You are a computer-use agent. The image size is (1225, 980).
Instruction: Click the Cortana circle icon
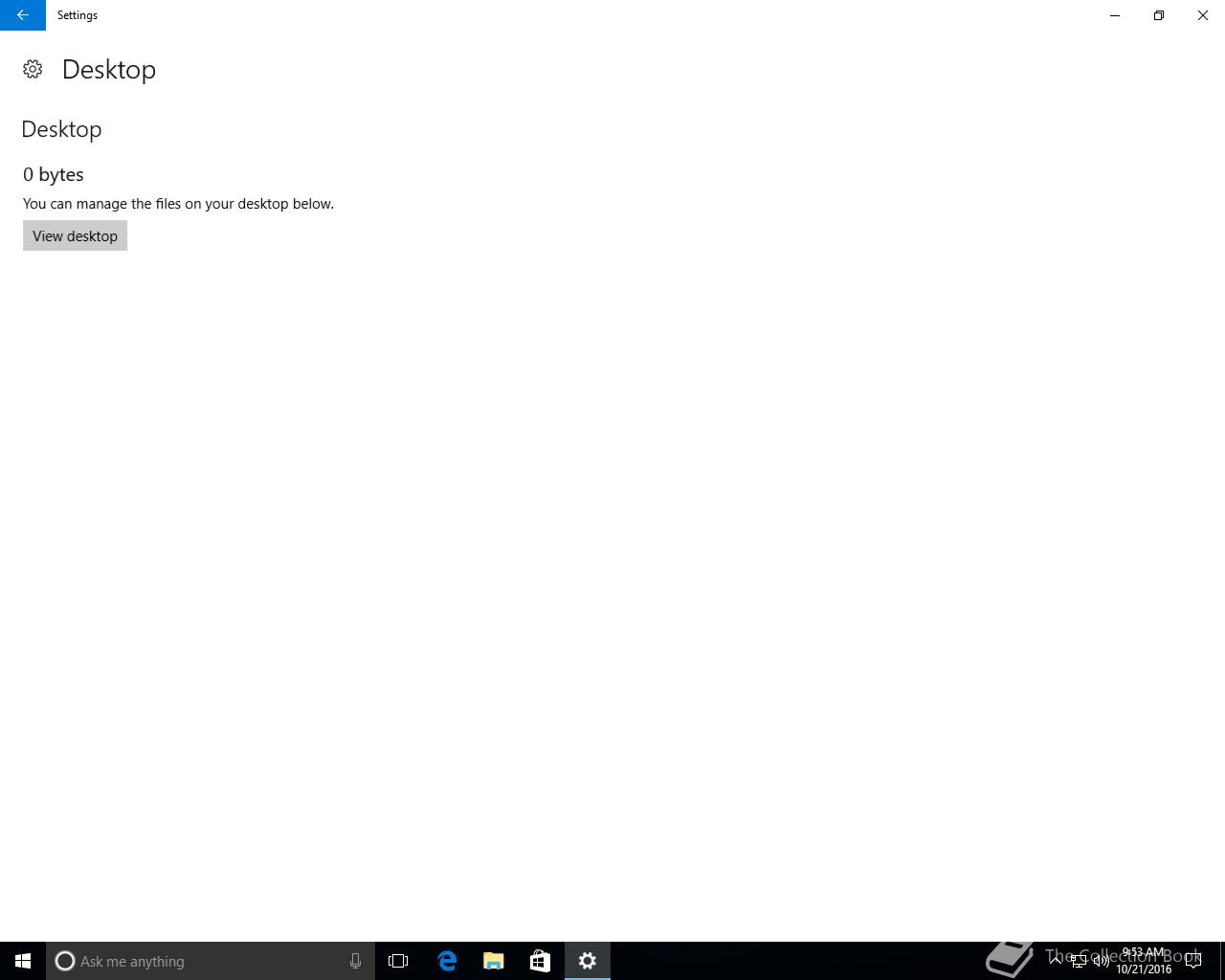65,961
